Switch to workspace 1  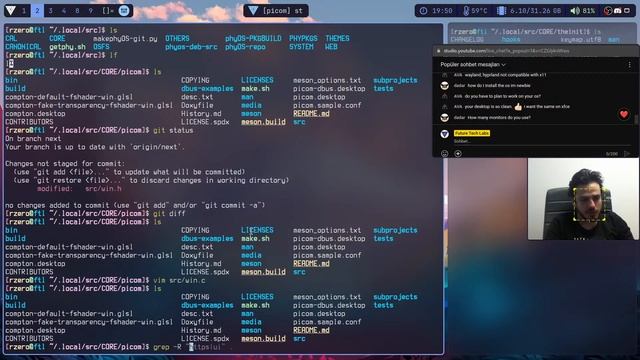click(x=24, y=11)
